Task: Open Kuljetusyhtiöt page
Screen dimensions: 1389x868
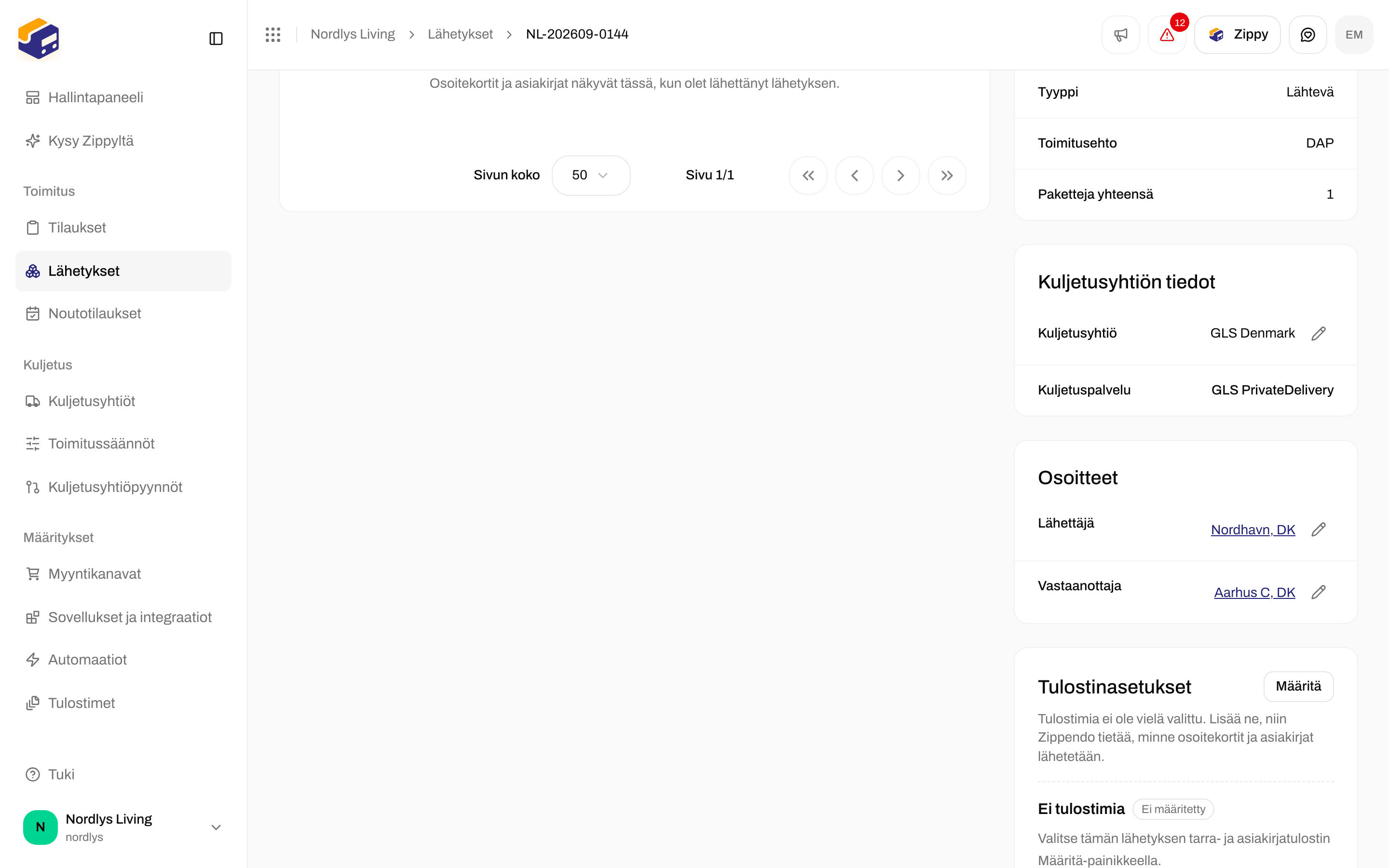Action: pos(123,401)
